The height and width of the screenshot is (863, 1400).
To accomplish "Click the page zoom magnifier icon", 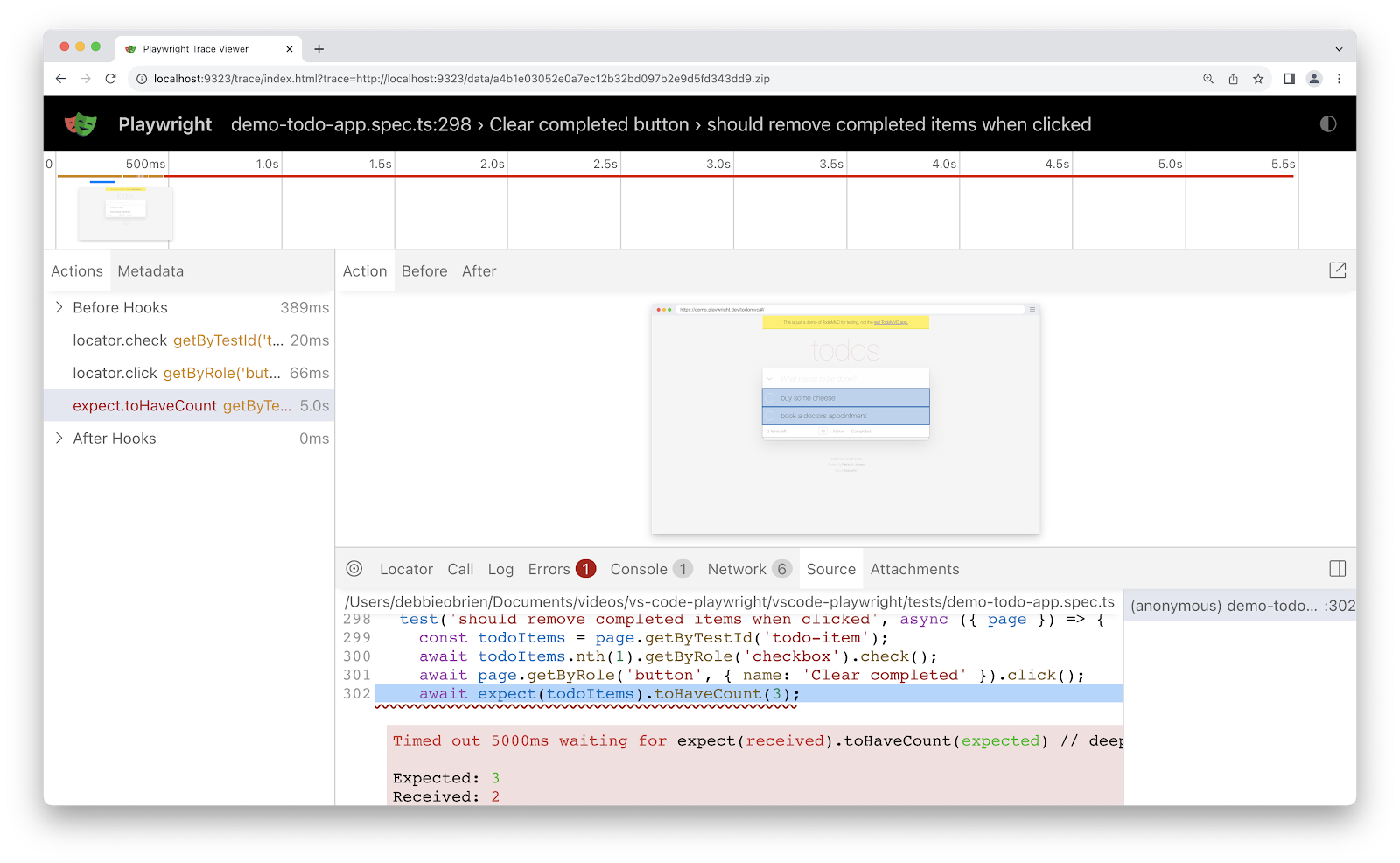I will click(1207, 78).
